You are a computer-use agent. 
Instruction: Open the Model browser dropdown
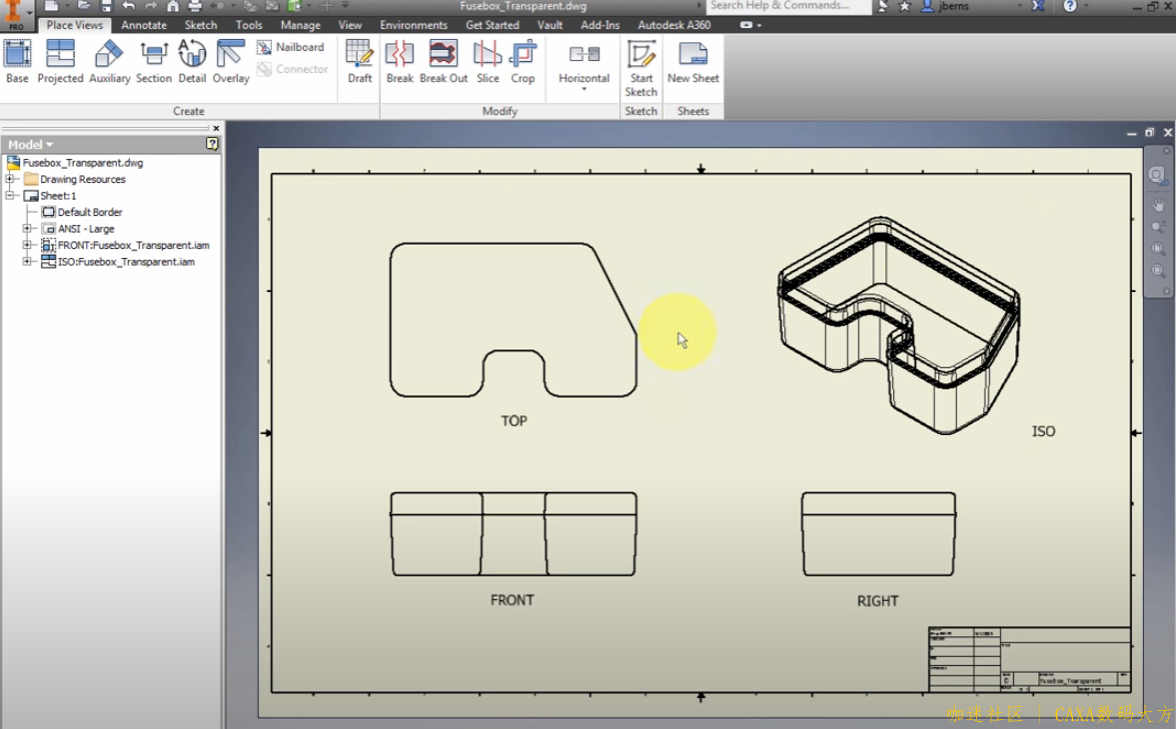[31, 145]
